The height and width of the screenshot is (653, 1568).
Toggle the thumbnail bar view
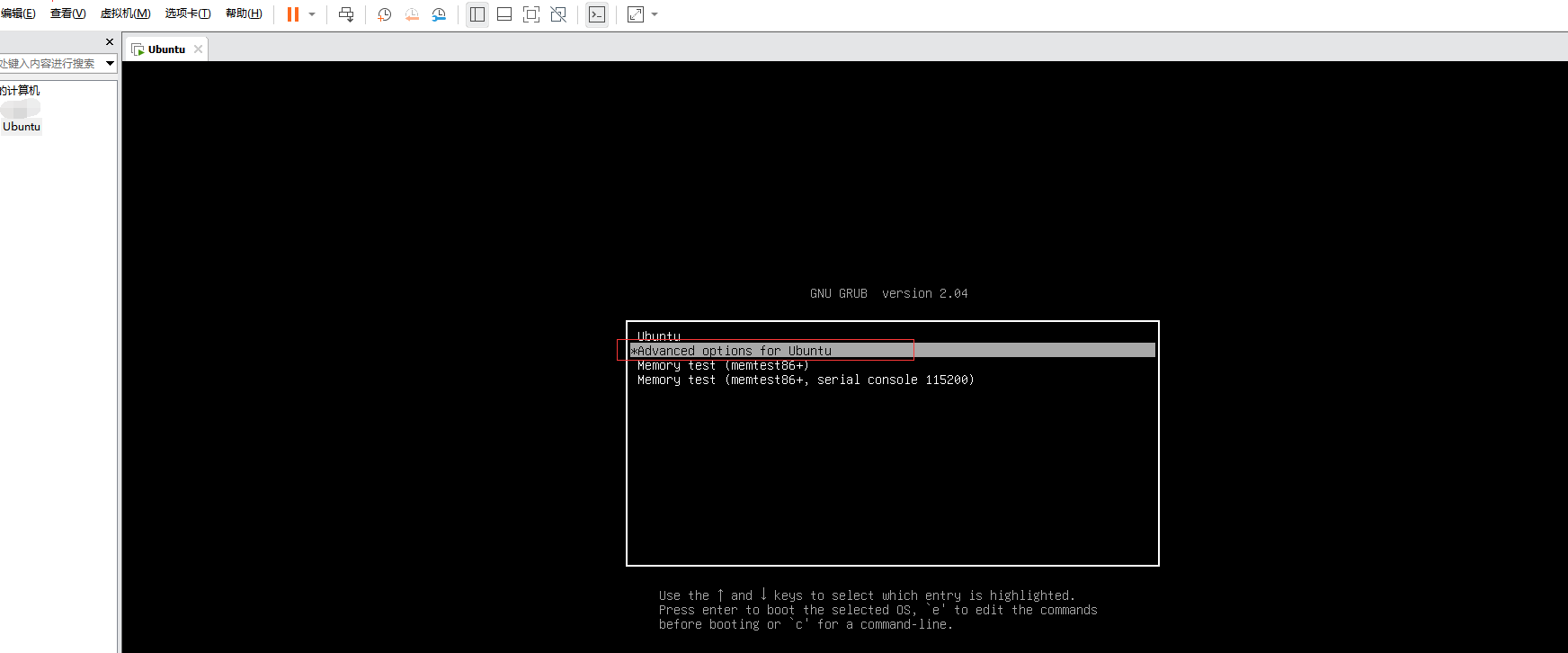pyautogui.click(x=504, y=14)
